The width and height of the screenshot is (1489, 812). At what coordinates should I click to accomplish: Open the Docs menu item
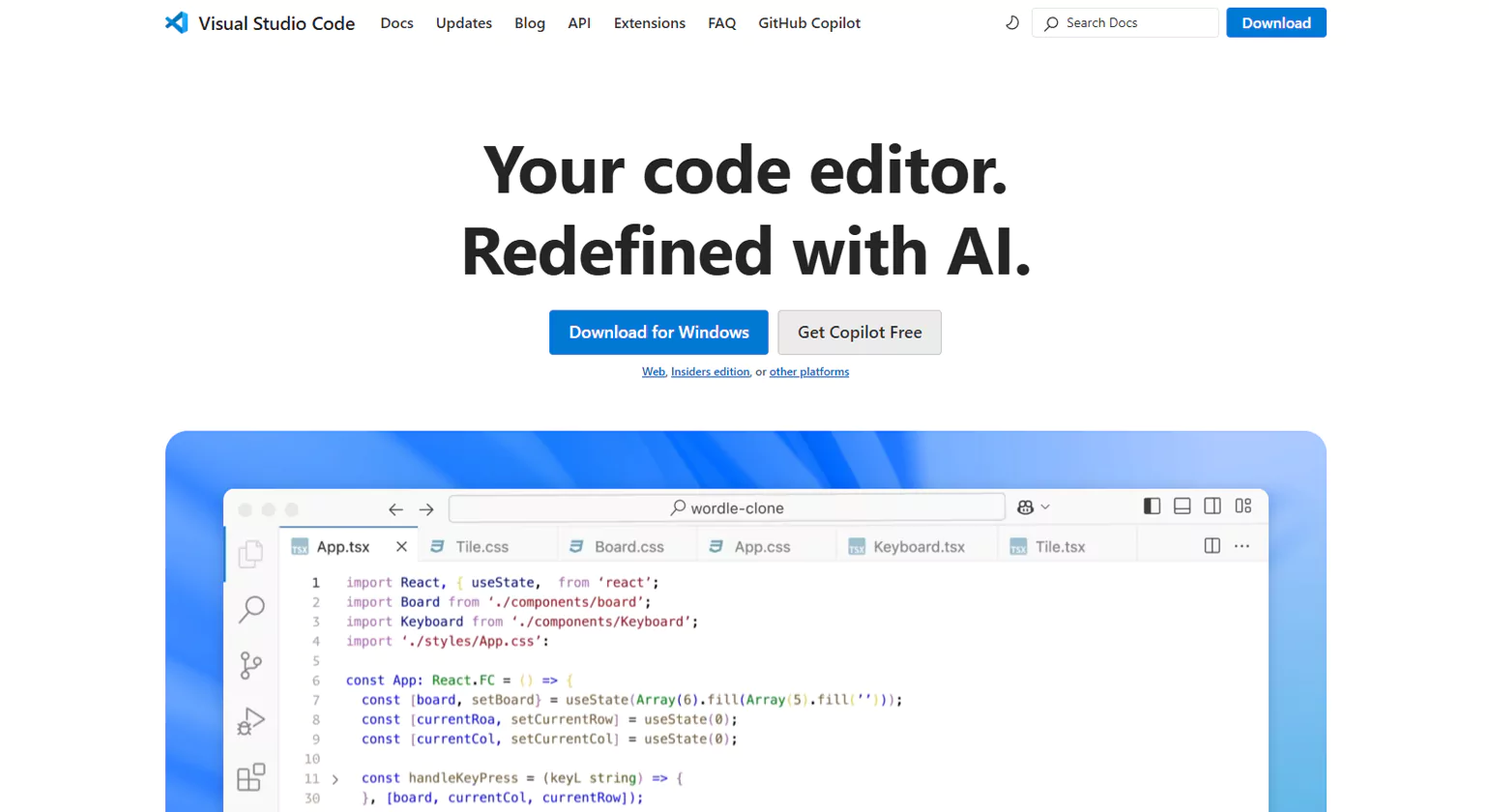click(x=396, y=22)
